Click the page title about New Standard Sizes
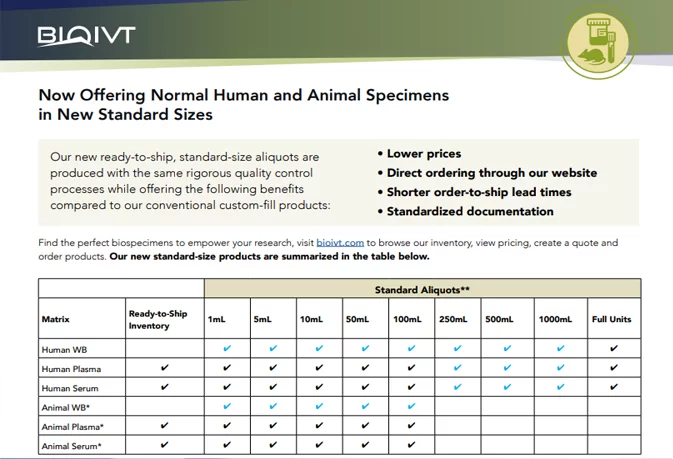The height and width of the screenshot is (459, 673). [x=243, y=105]
